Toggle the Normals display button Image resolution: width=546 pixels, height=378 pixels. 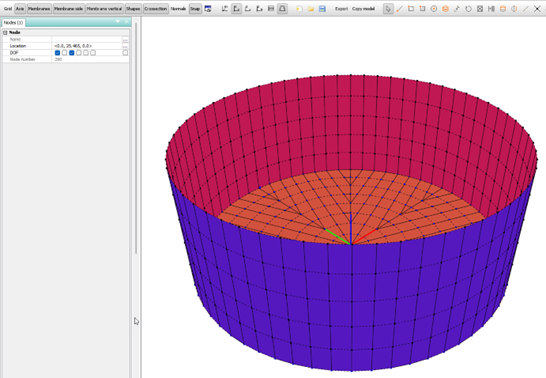(178, 9)
